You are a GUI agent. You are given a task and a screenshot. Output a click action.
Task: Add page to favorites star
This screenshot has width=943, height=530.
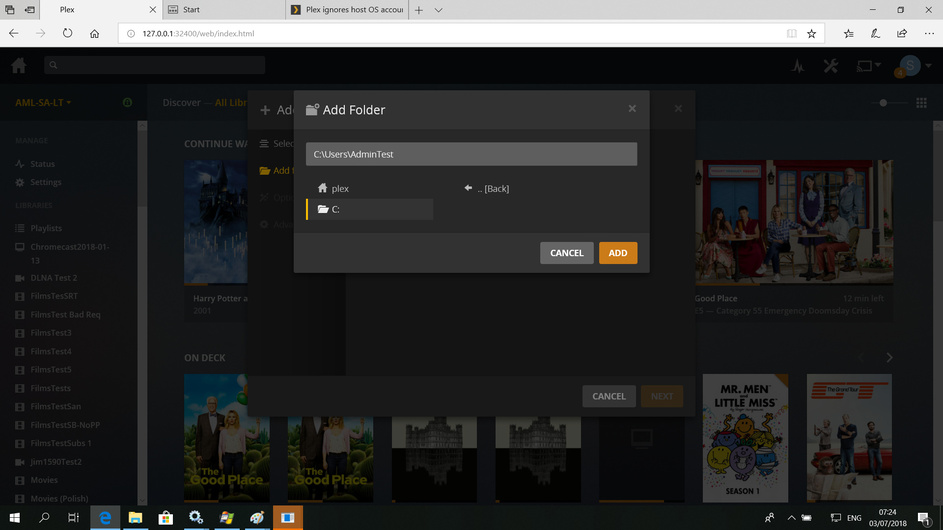[x=811, y=34]
